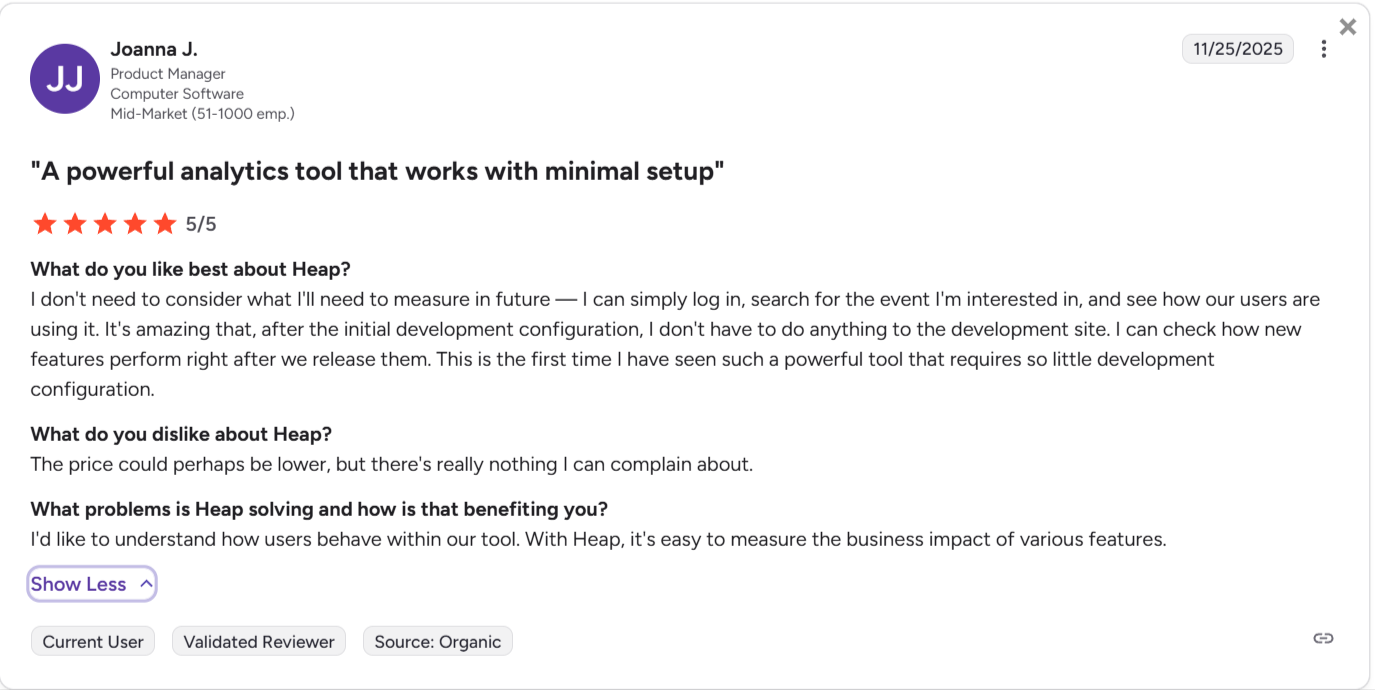Click the Product Manager job title

point(168,74)
